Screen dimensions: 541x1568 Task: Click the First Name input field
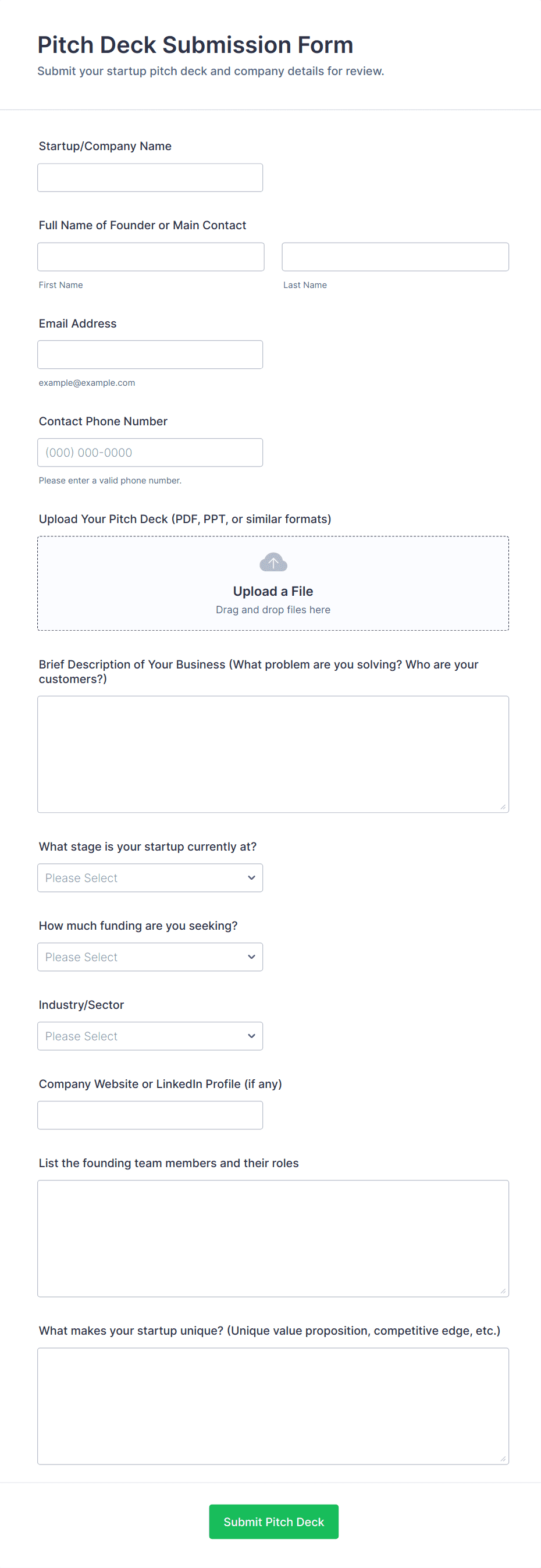pos(150,257)
